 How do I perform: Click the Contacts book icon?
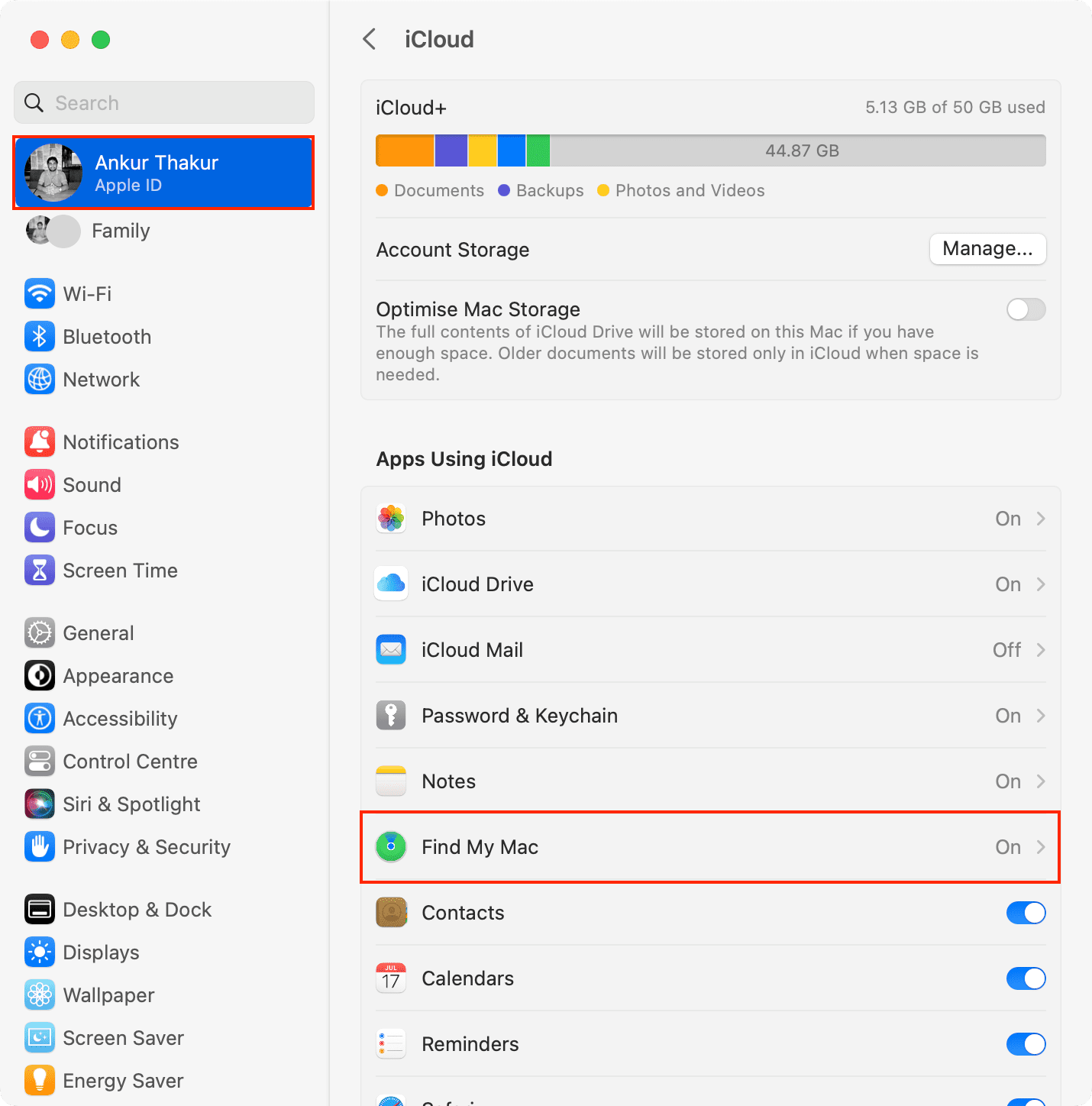click(391, 913)
